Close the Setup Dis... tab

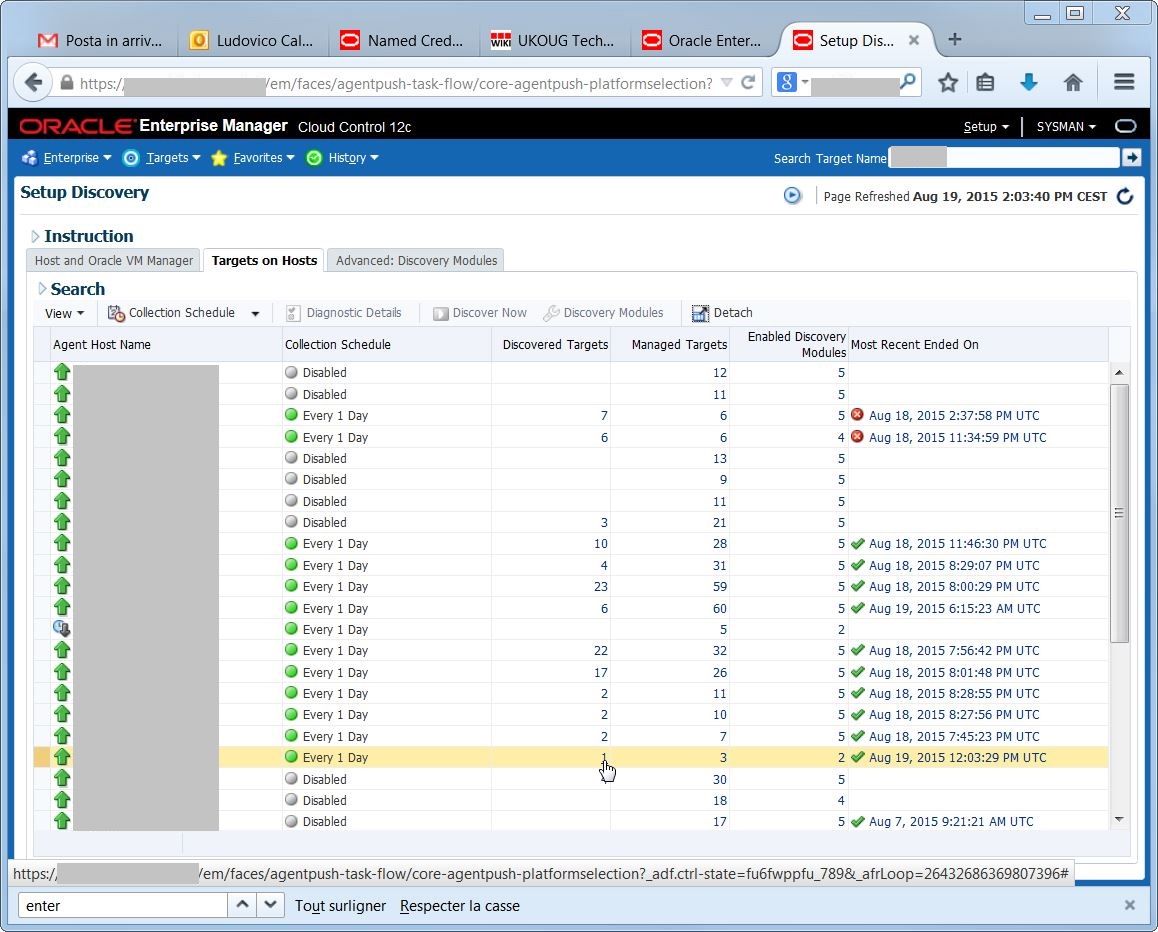pyautogui.click(x=914, y=40)
